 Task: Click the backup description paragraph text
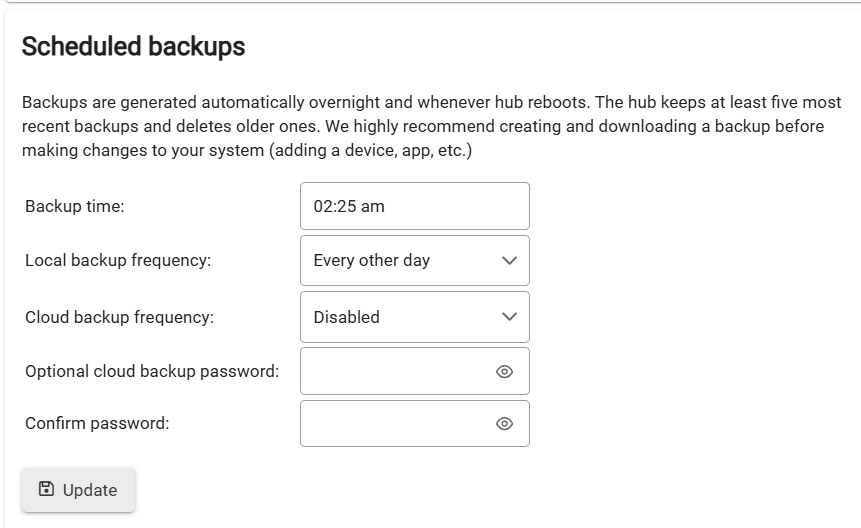430,127
